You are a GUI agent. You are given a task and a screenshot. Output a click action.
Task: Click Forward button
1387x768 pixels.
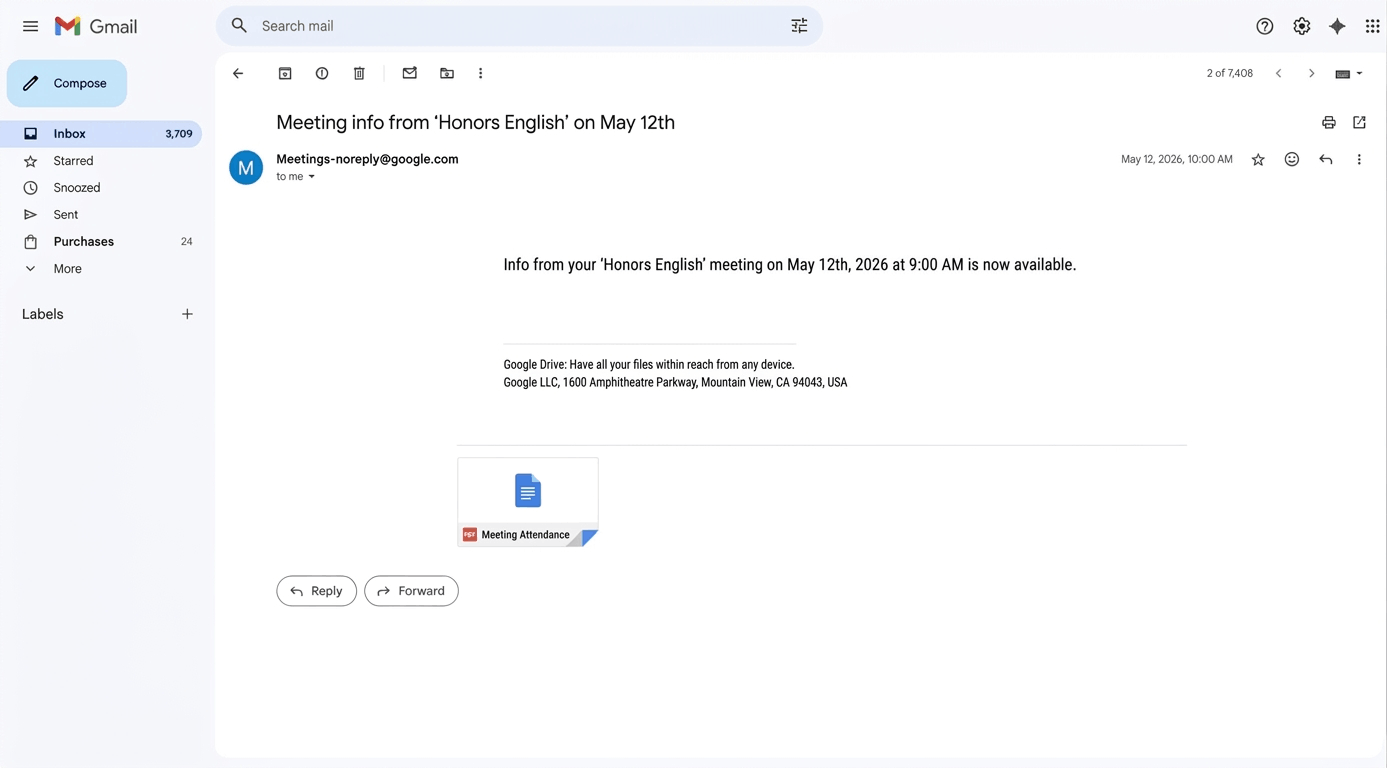click(411, 591)
